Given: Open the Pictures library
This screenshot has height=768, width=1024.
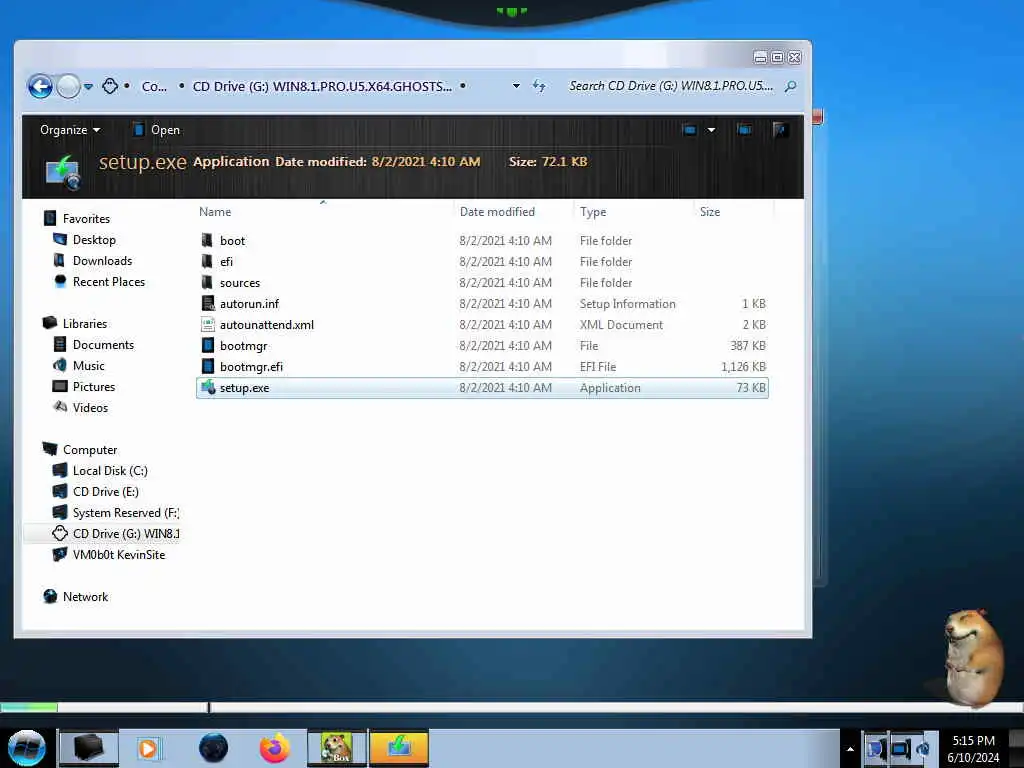Looking at the screenshot, I should [x=93, y=387].
